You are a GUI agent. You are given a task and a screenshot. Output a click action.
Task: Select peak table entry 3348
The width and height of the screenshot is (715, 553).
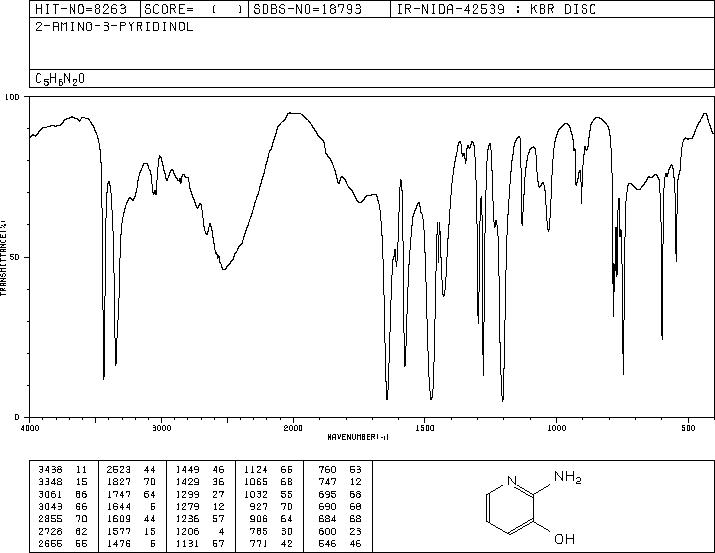point(50,482)
